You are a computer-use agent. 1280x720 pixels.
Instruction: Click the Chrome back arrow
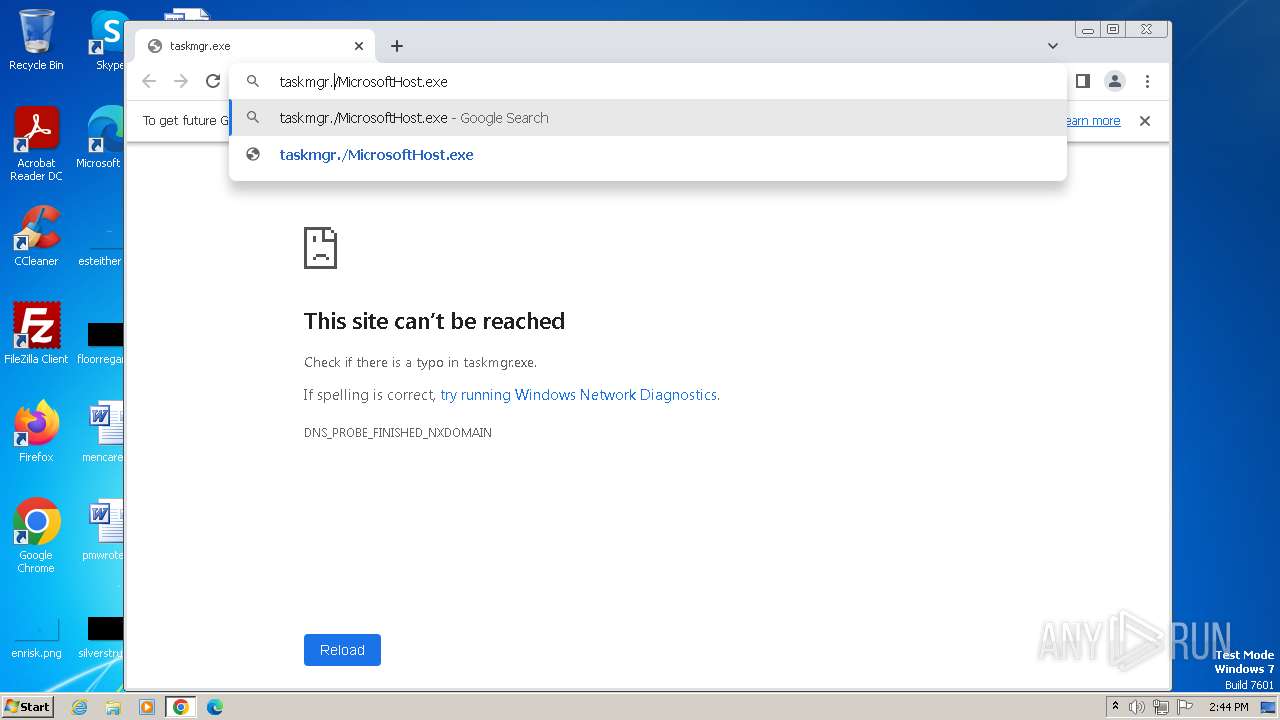coord(149,81)
